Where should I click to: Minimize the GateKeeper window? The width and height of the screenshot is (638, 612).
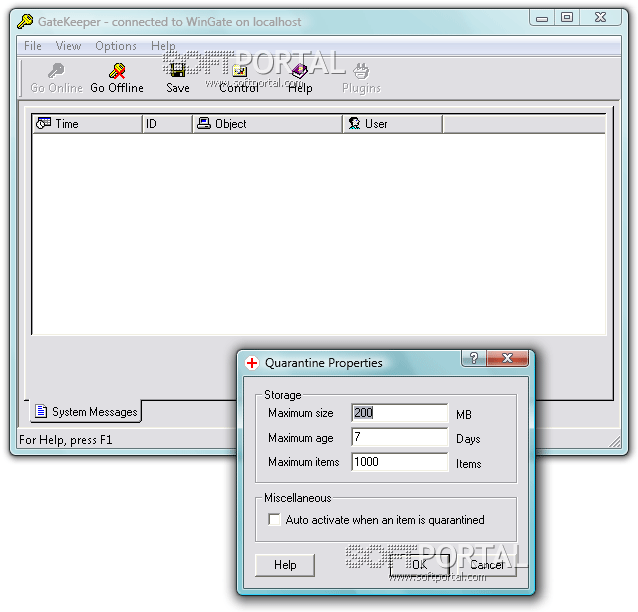pyautogui.click(x=542, y=18)
